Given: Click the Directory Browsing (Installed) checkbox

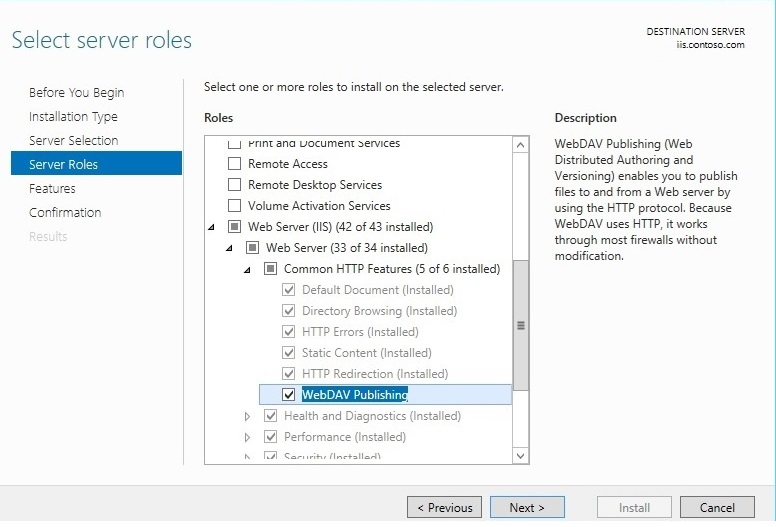Looking at the screenshot, I should point(289,311).
